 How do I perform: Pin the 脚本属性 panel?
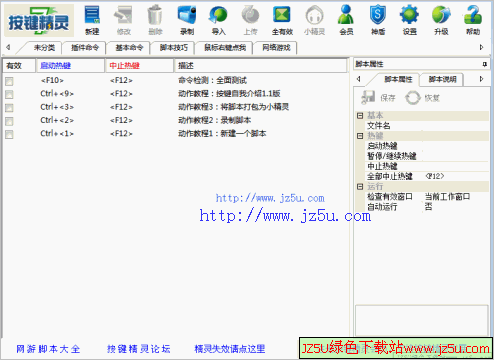click(x=485, y=64)
